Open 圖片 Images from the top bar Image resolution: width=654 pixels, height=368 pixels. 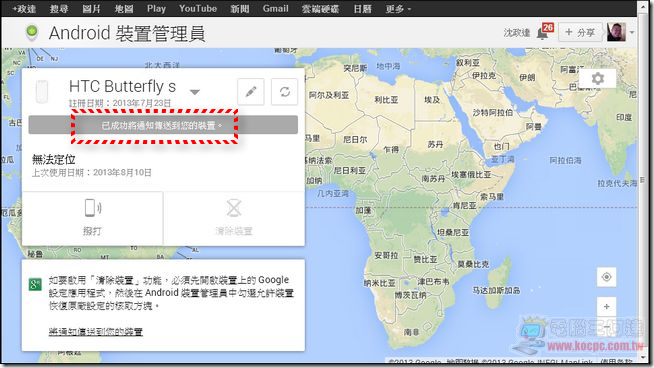coord(91,9)
